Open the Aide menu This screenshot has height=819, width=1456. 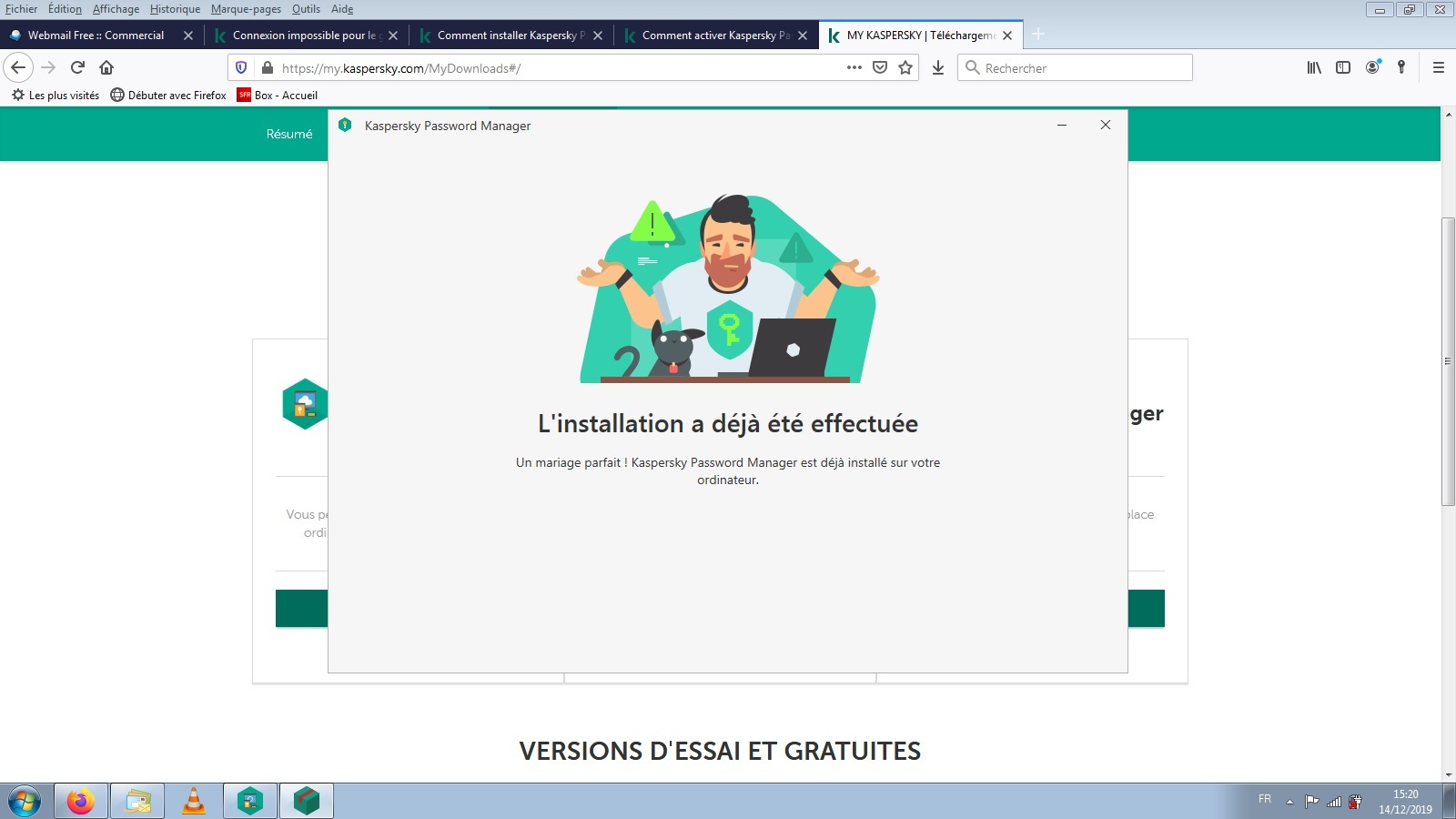pyautogui.click(x=342, y=9)
